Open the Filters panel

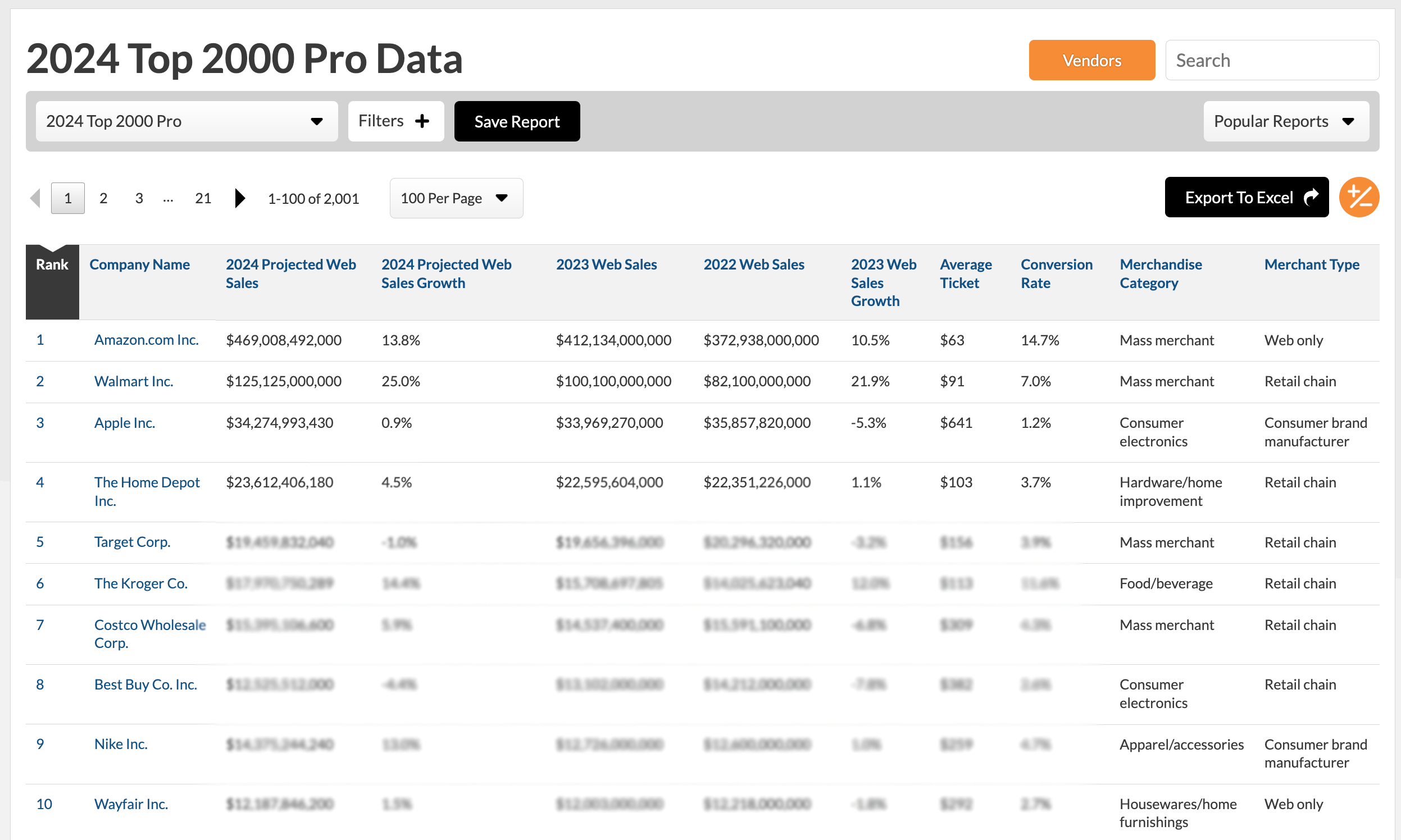(x=395, y=121)
